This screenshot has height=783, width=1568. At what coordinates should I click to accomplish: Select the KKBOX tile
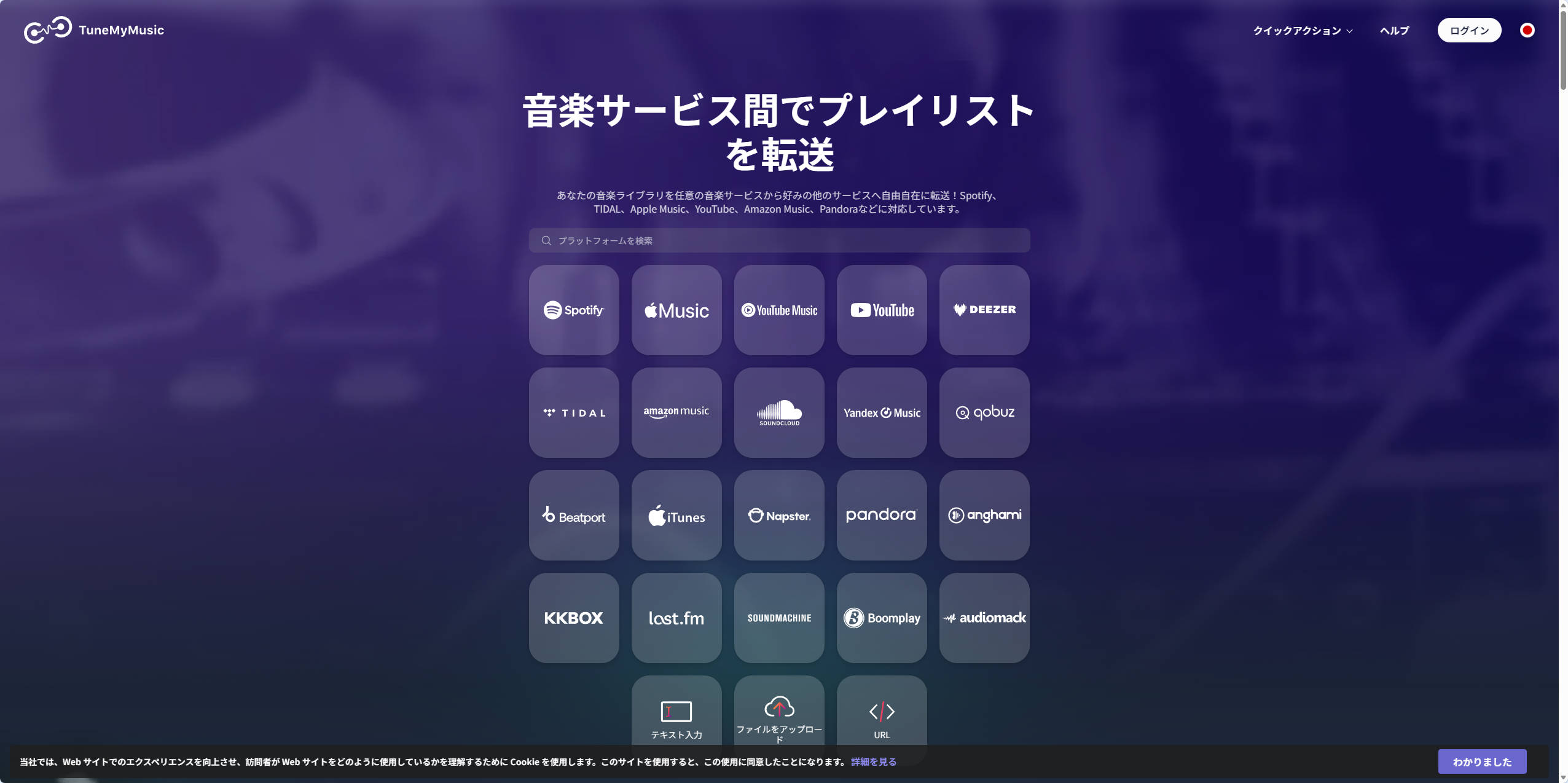click(x=574, y=618)
